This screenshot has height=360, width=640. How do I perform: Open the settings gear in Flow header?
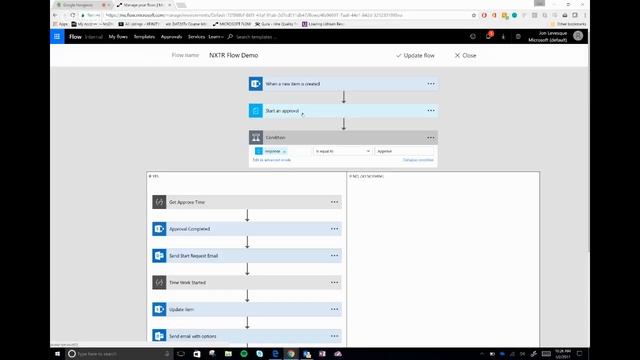pyautogui.click(x=518, y=36)
